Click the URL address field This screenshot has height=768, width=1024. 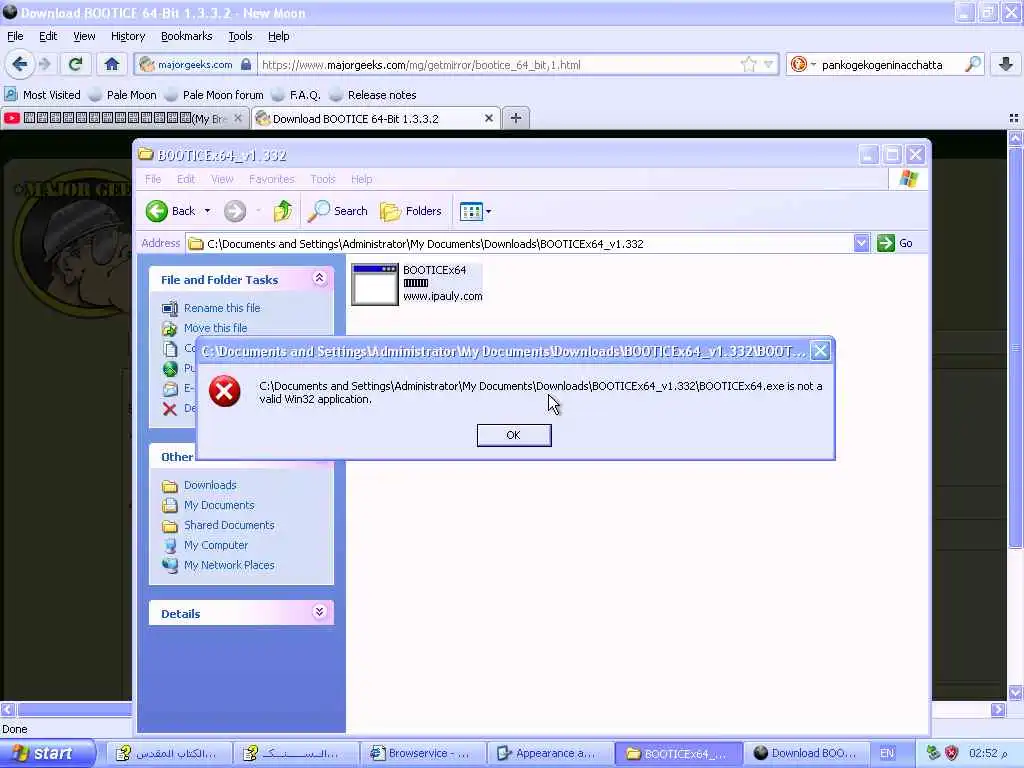[x=498, y=65]
